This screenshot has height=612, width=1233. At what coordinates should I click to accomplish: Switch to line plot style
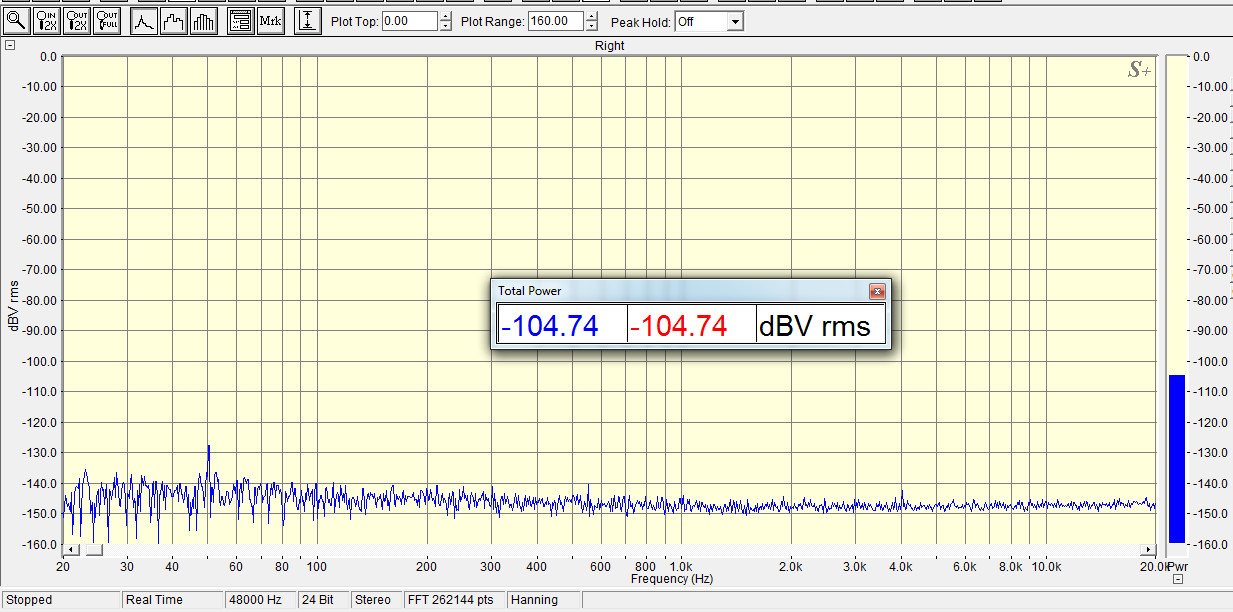point(144,21)
